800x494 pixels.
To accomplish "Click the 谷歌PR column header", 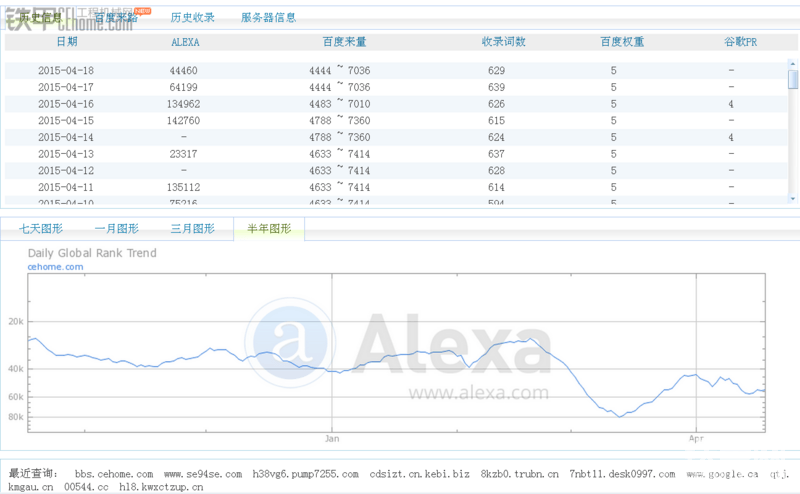I will pyautogui.click(x=740, y=42).
